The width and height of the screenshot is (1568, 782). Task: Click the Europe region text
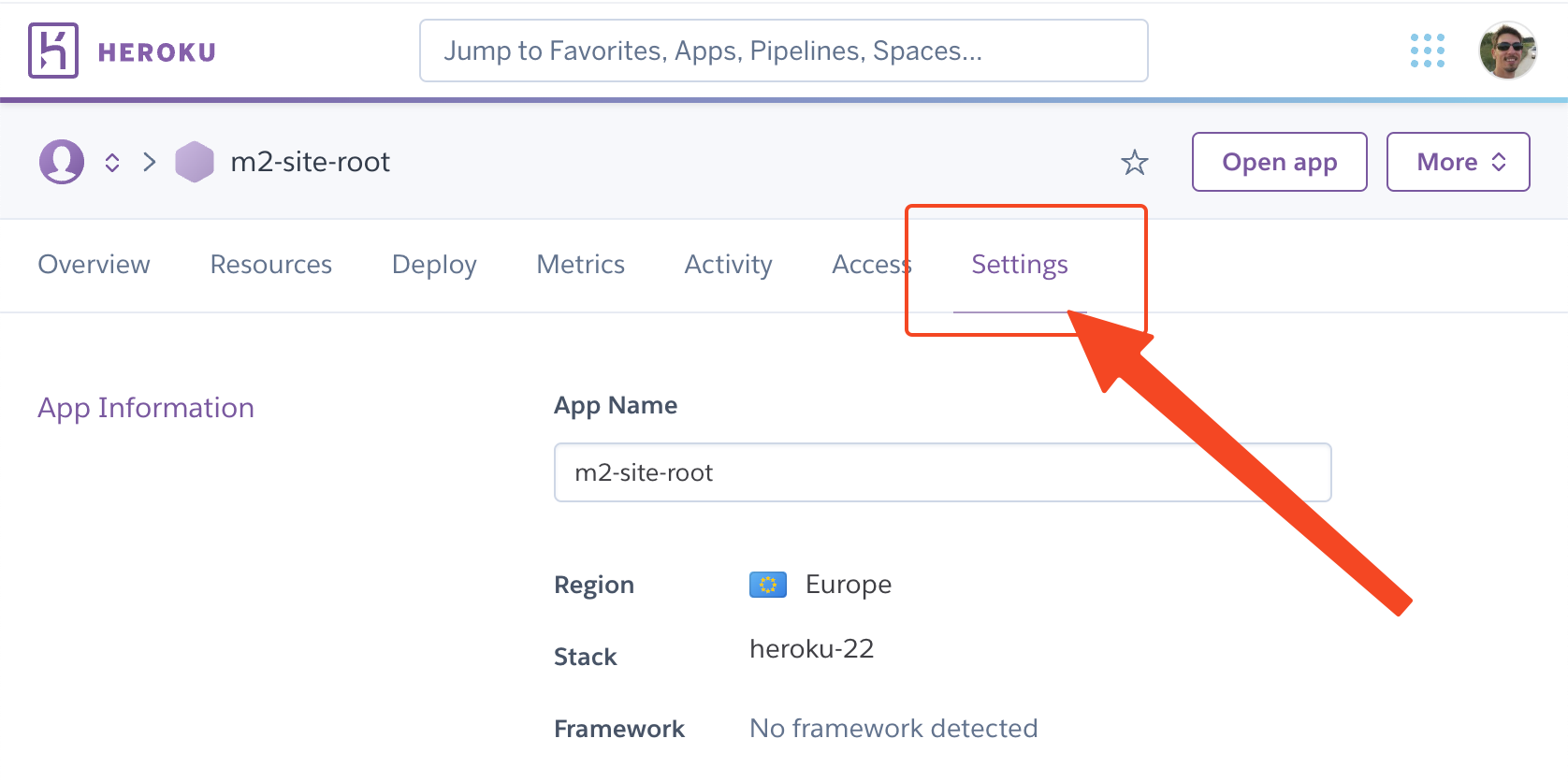(x=849, y=585)
